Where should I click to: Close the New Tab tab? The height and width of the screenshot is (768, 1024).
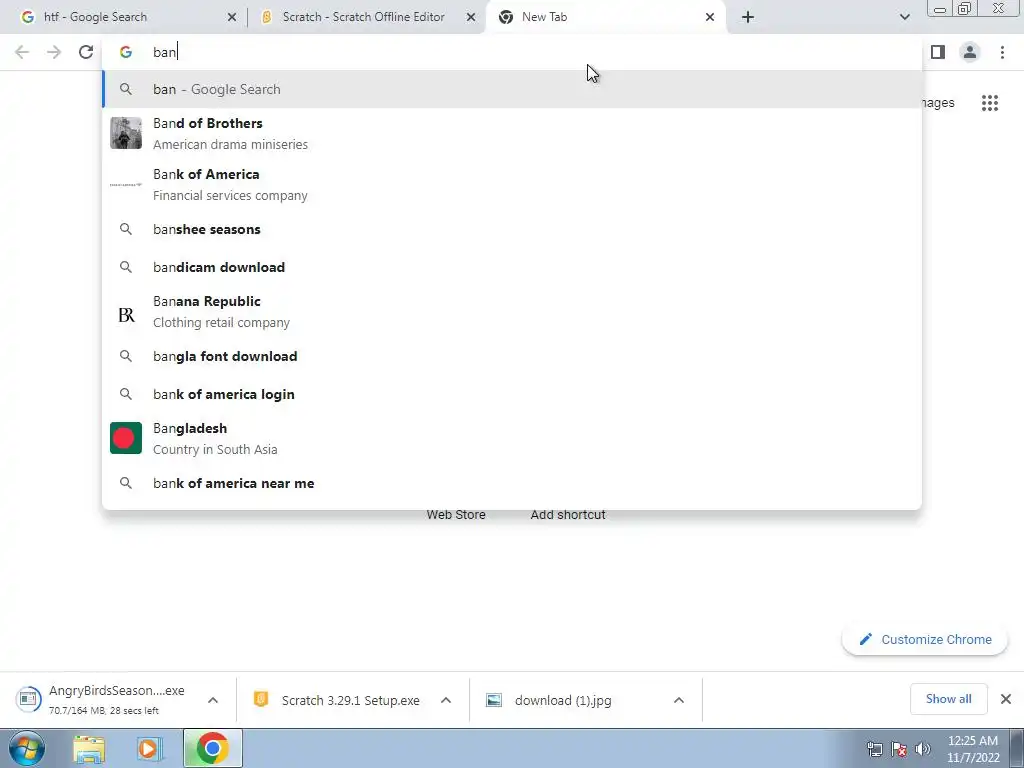[x=710, y=17]
